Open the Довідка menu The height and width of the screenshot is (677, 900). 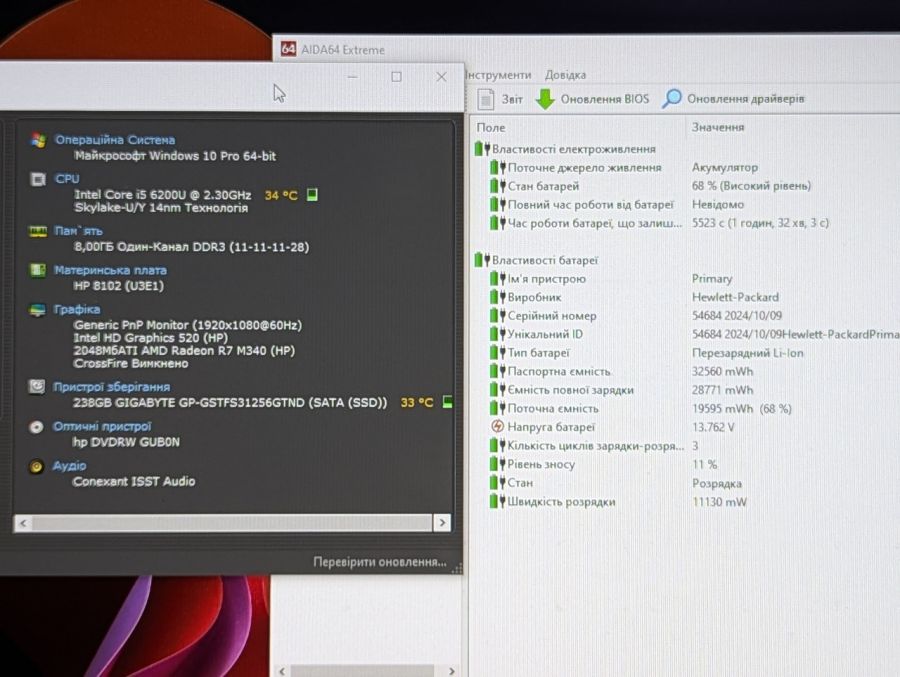point(565,75)
